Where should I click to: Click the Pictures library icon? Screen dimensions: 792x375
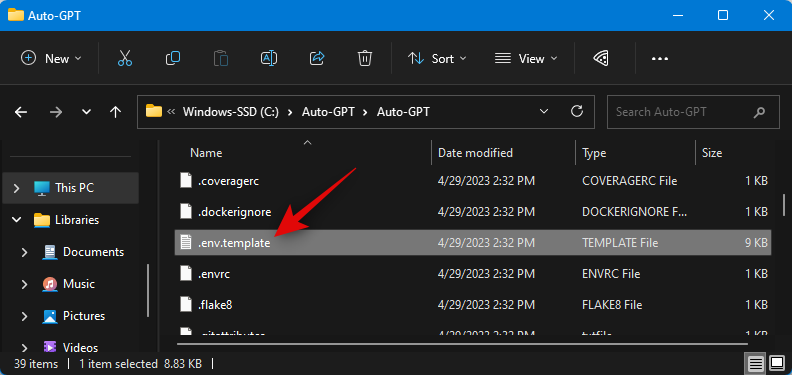[x=50, y=316]
